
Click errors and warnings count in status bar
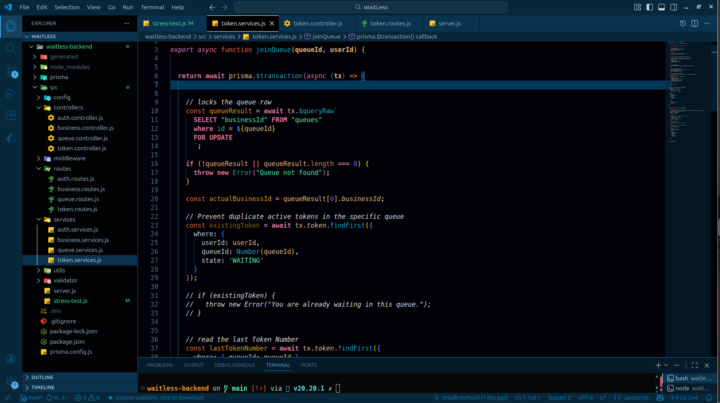point(87,398)
